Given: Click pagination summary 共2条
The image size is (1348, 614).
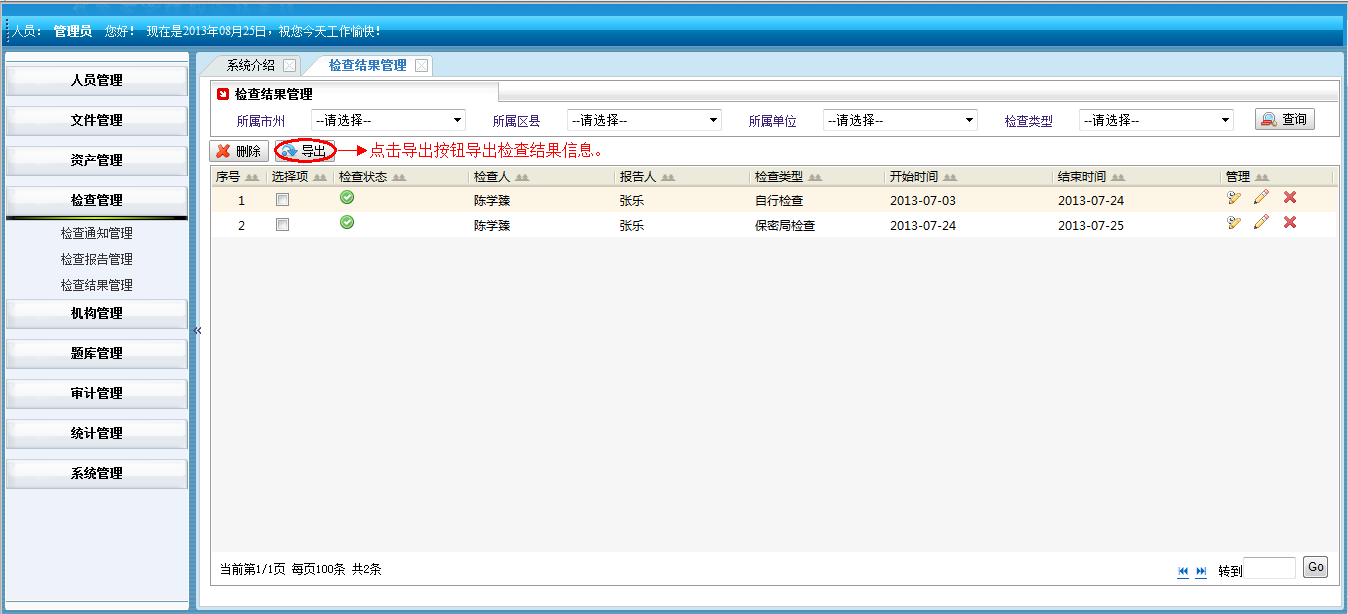Looking at the screenshot, I should point(367,570).
